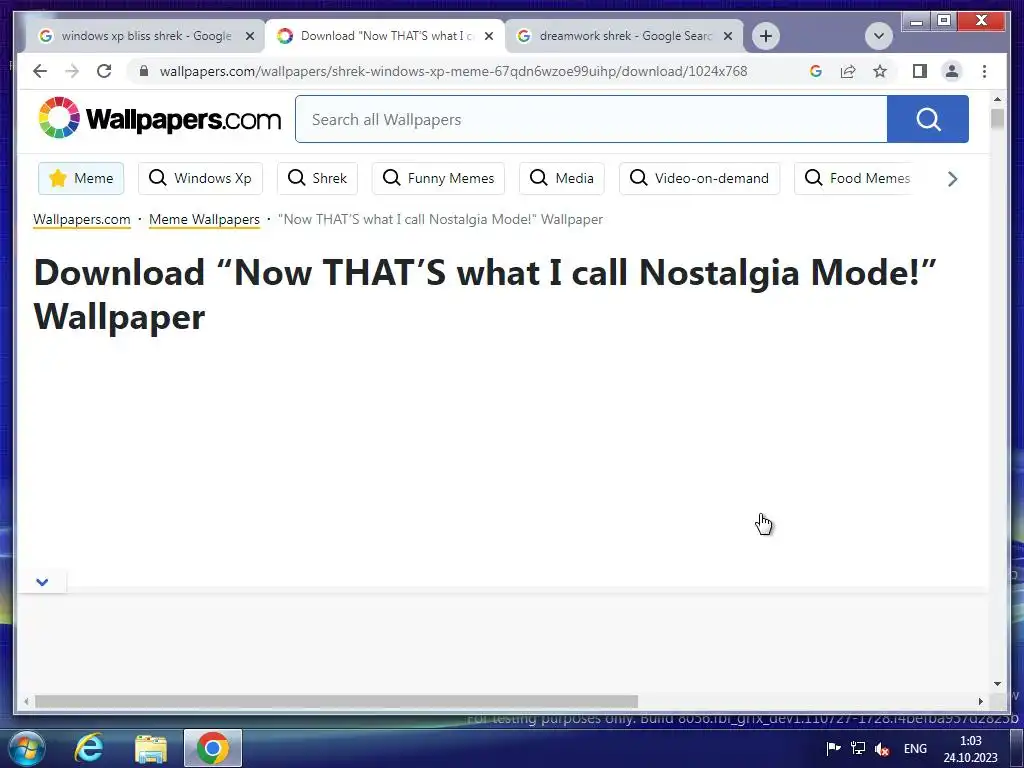Select the Media search chip
The height and width of the screenshot is (768, 1024).
562,178
